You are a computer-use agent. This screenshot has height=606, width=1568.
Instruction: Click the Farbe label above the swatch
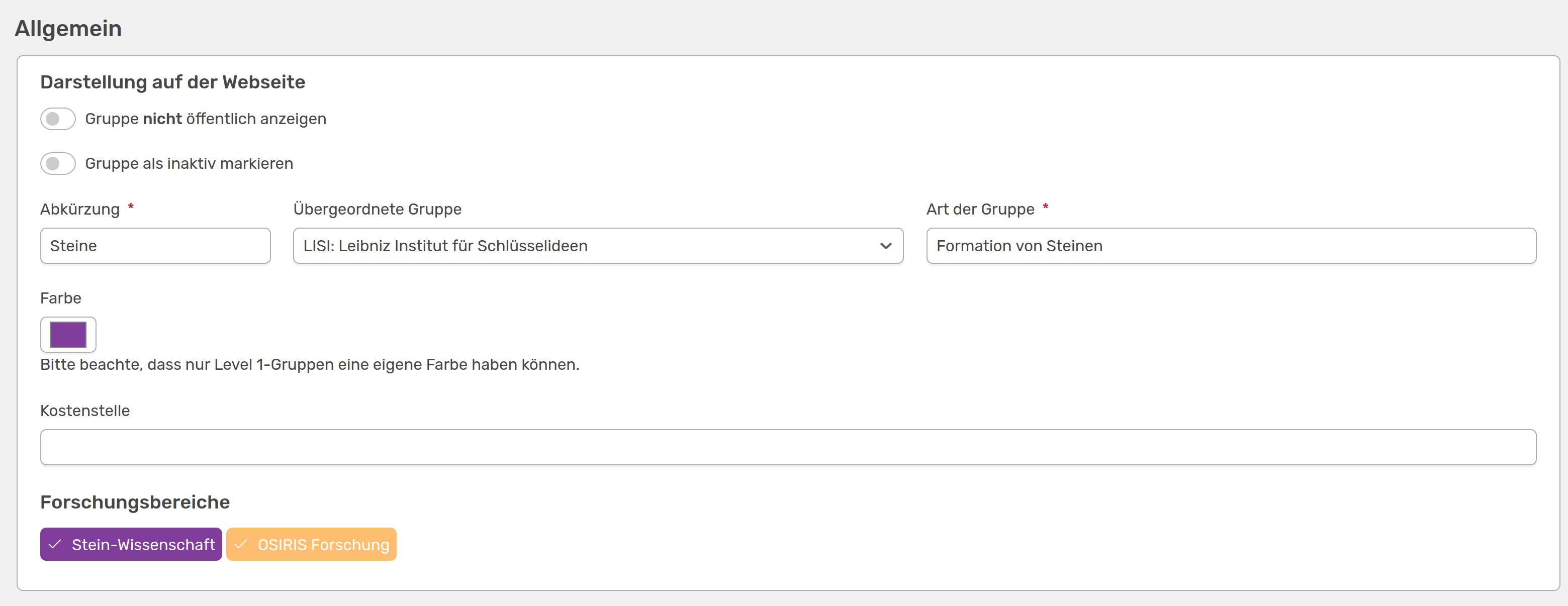(60, 298)
